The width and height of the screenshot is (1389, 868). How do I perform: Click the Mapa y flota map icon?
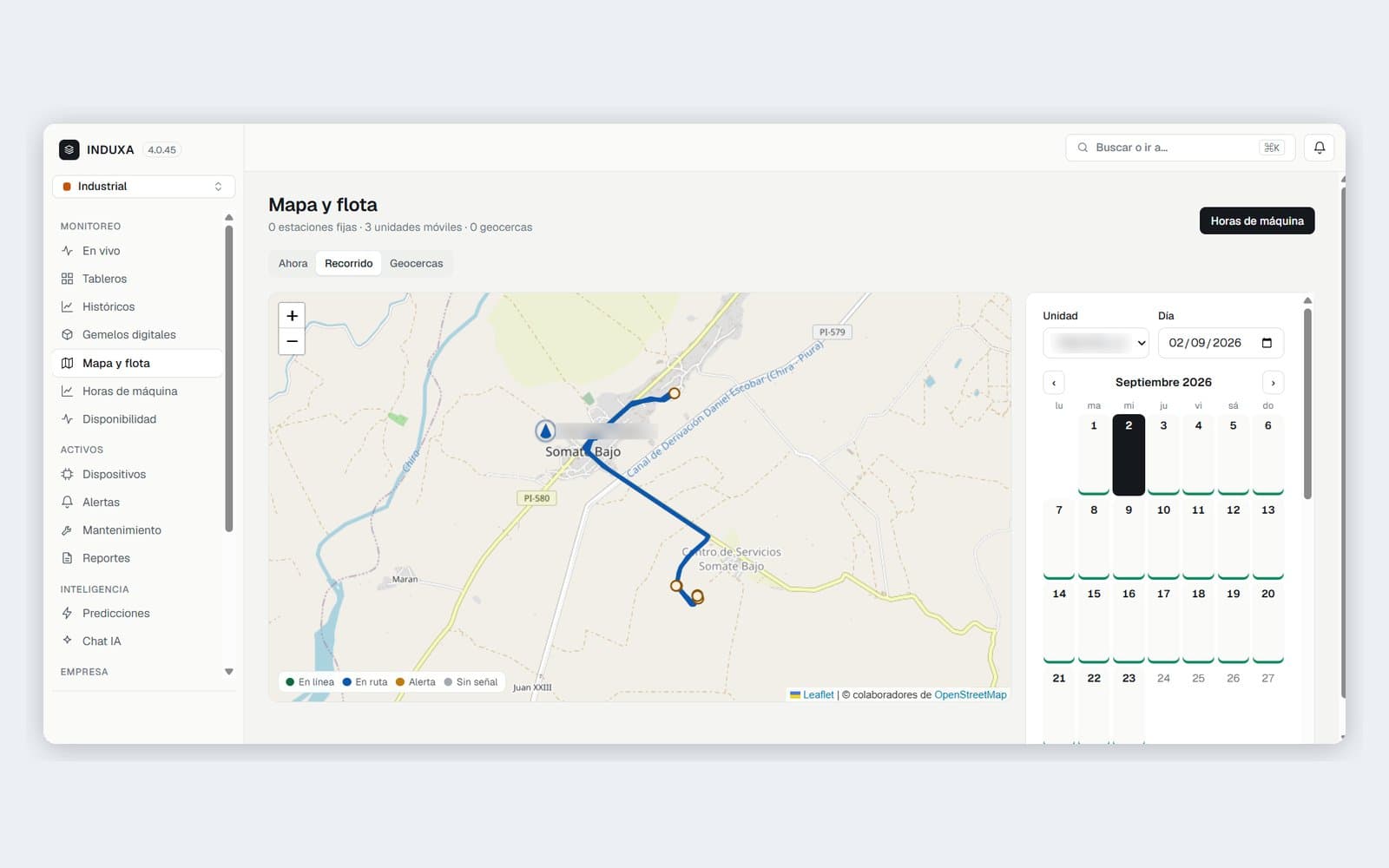tap(67, 363)
